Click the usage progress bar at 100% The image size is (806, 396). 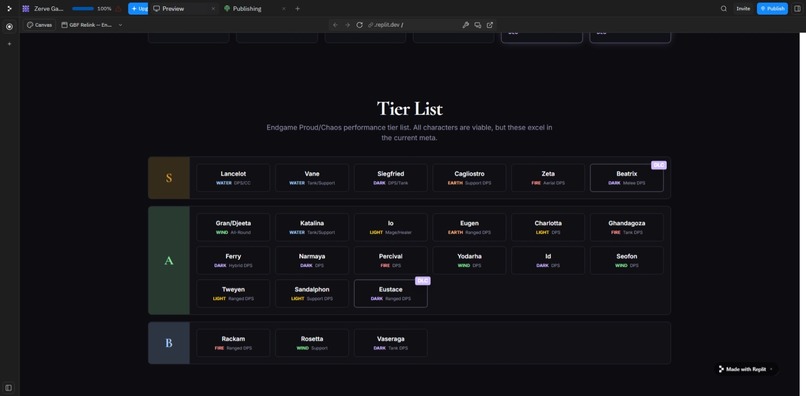[83, 9]
